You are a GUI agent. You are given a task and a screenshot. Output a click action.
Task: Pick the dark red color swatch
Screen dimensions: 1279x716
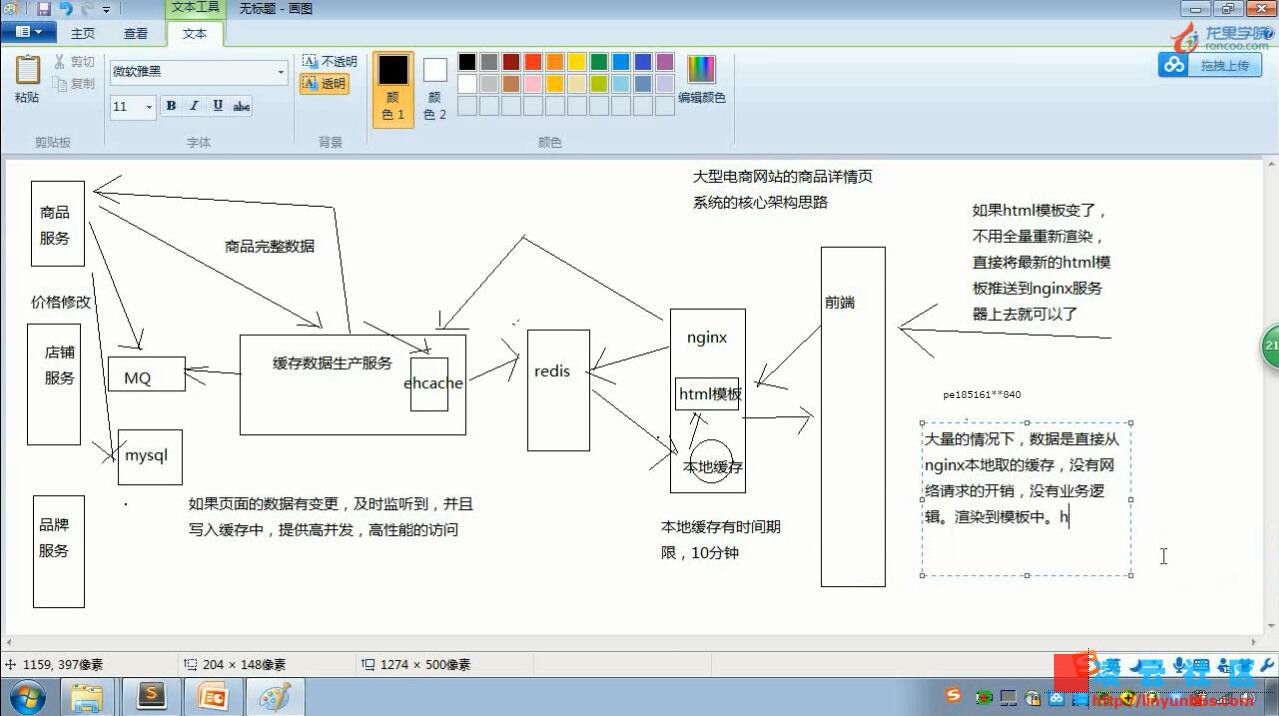point(511,62)
